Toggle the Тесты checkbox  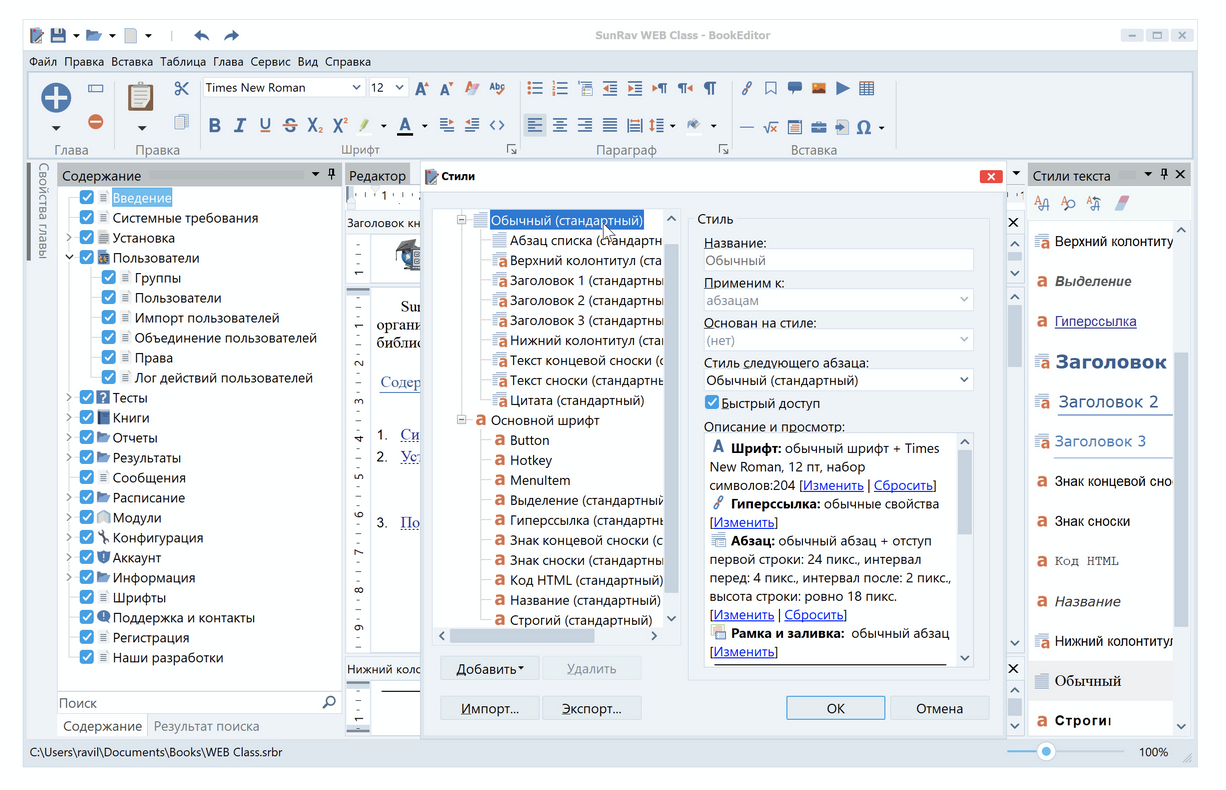tap(87, 398)
